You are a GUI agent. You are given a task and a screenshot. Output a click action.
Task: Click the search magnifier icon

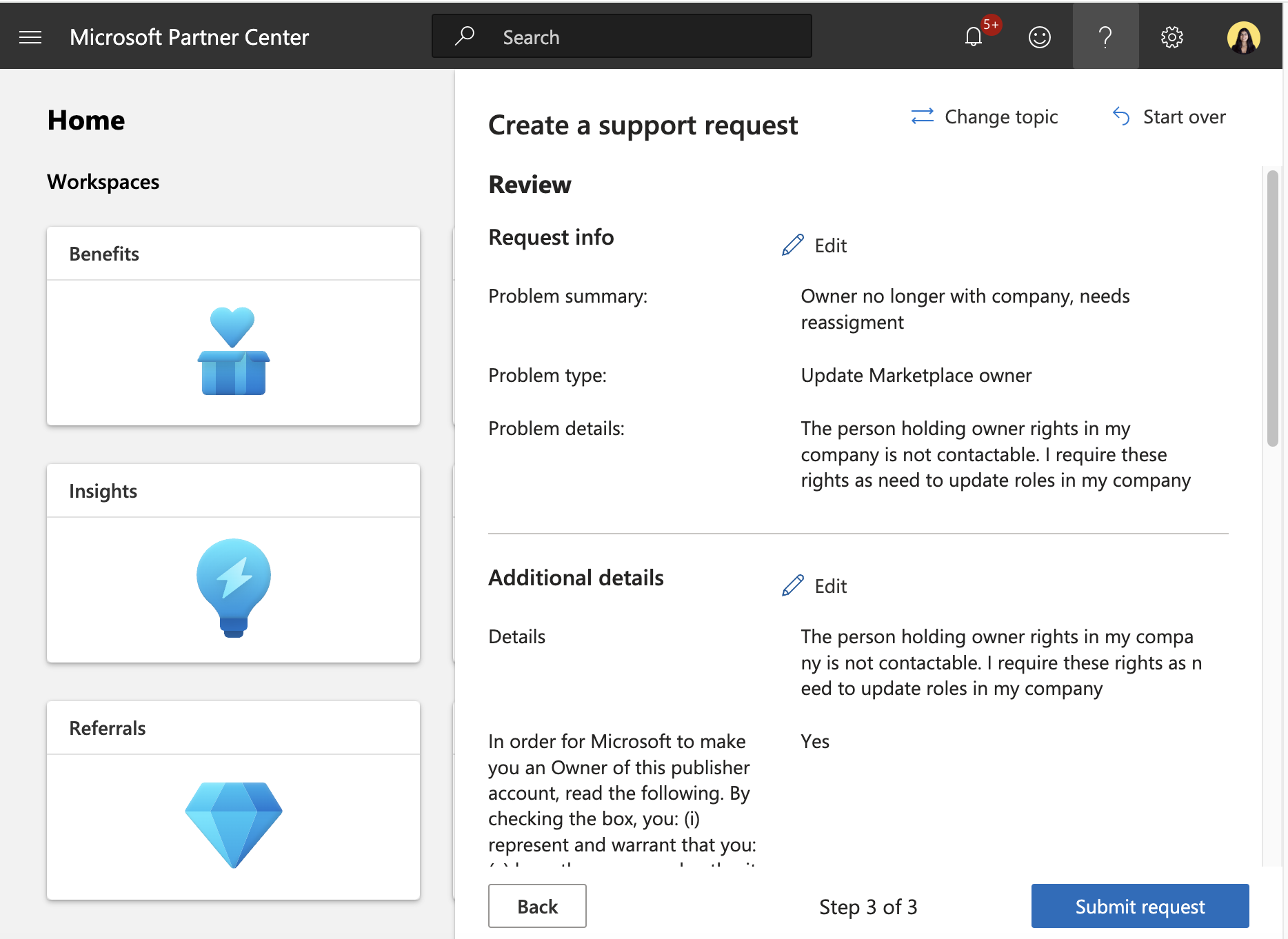click(465, 36)
